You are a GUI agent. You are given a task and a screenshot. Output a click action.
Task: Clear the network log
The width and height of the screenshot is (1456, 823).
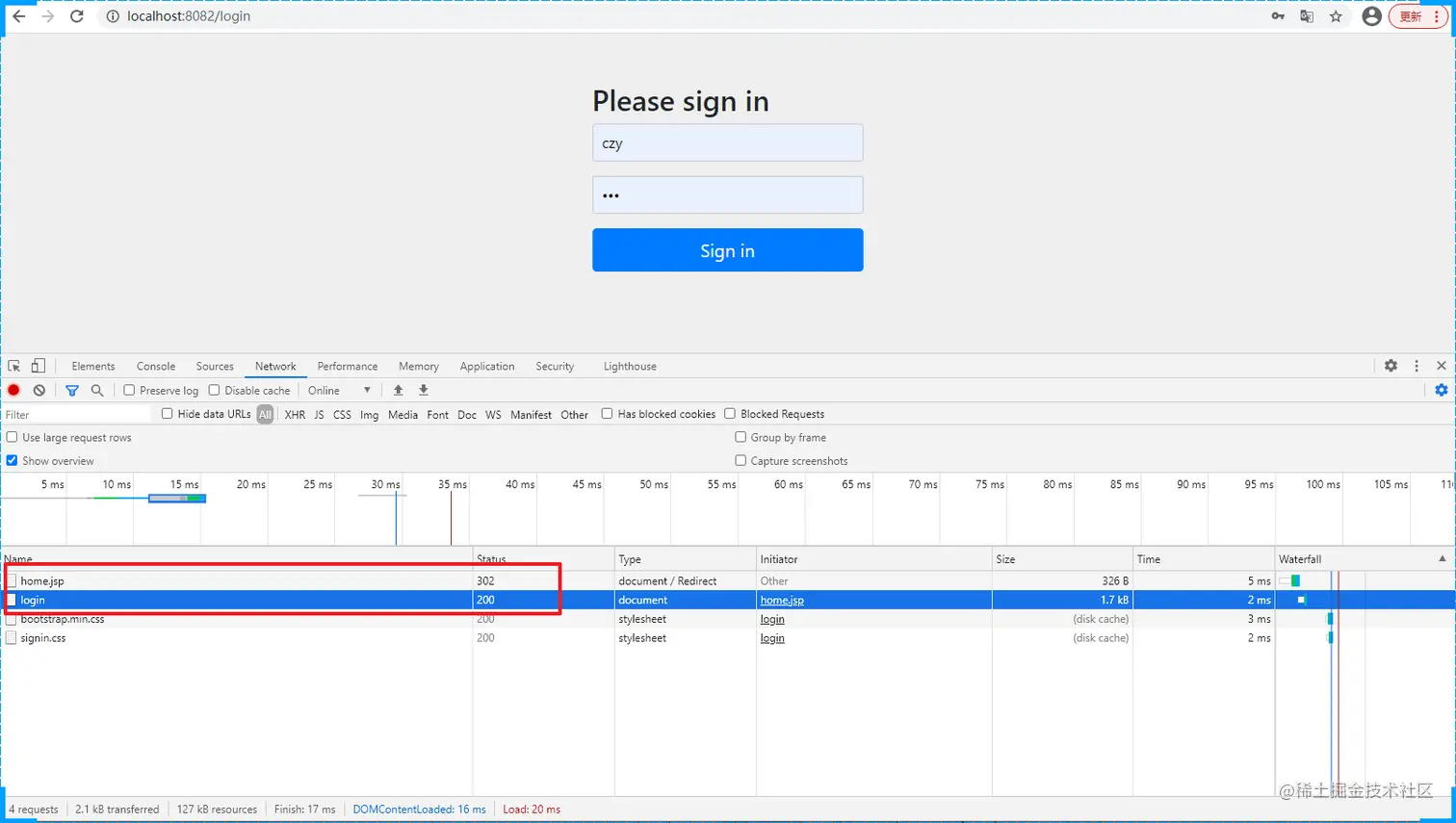point(39,390)
